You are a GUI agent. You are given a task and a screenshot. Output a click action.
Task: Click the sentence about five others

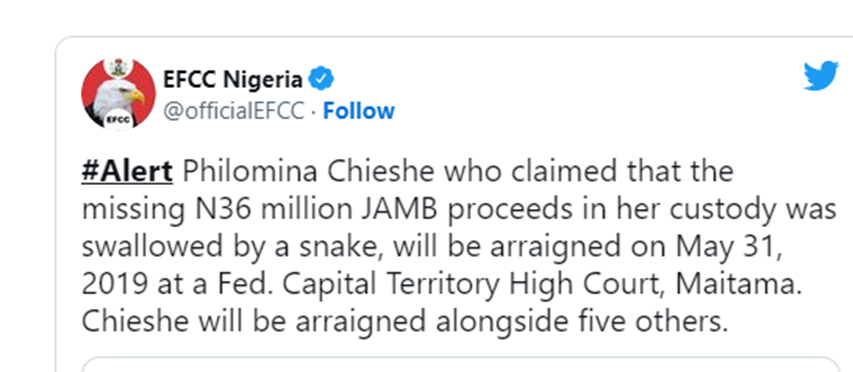(x=404, y=322)
